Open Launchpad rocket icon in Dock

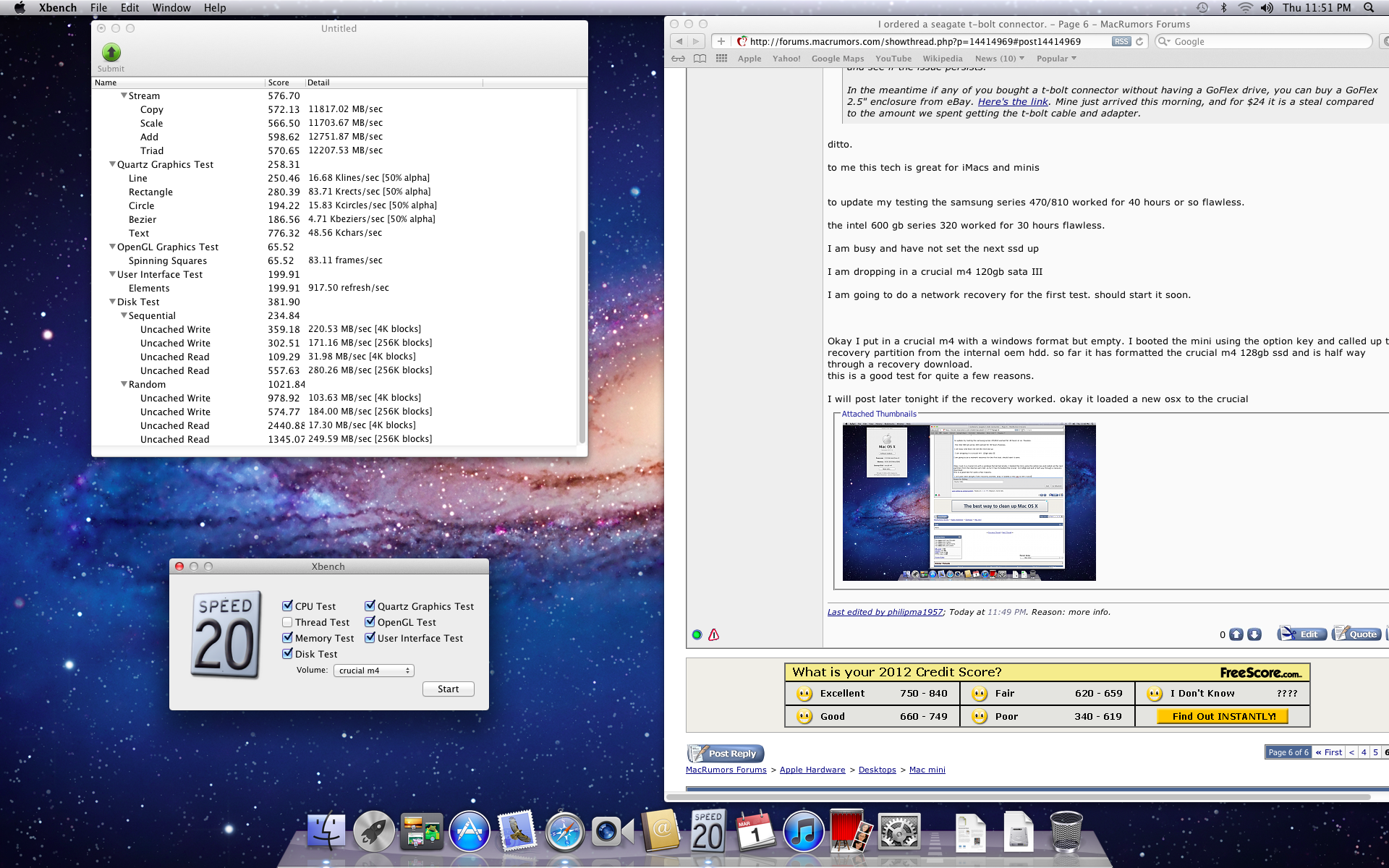[x=374, y=831]
